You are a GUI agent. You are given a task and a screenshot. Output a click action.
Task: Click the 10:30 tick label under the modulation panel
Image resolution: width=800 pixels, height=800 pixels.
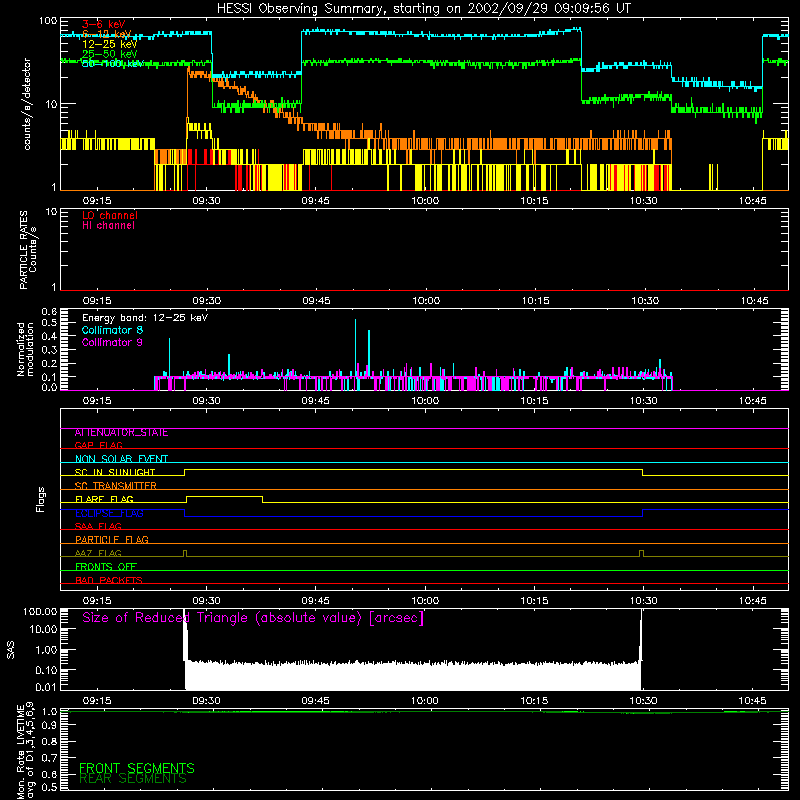643,401
